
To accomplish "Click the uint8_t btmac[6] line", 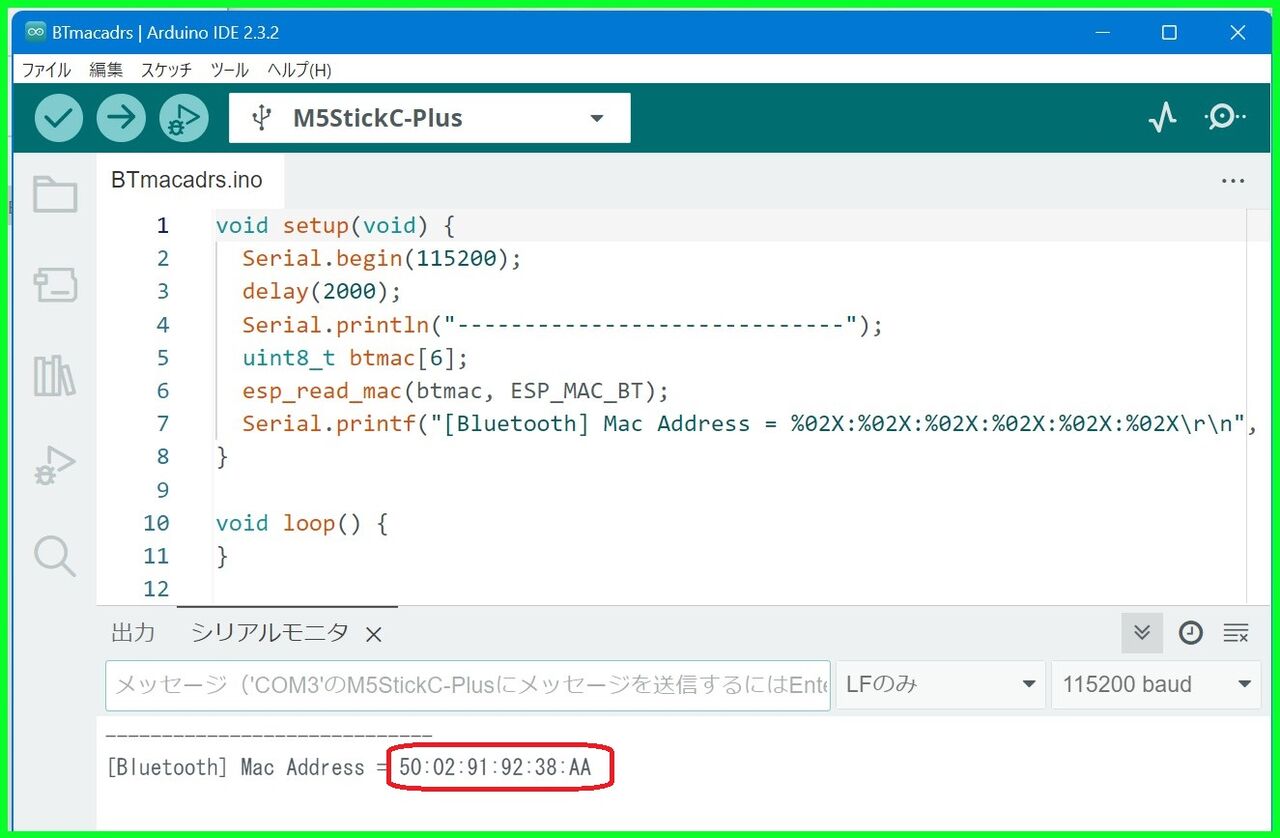I will [355, 357].
